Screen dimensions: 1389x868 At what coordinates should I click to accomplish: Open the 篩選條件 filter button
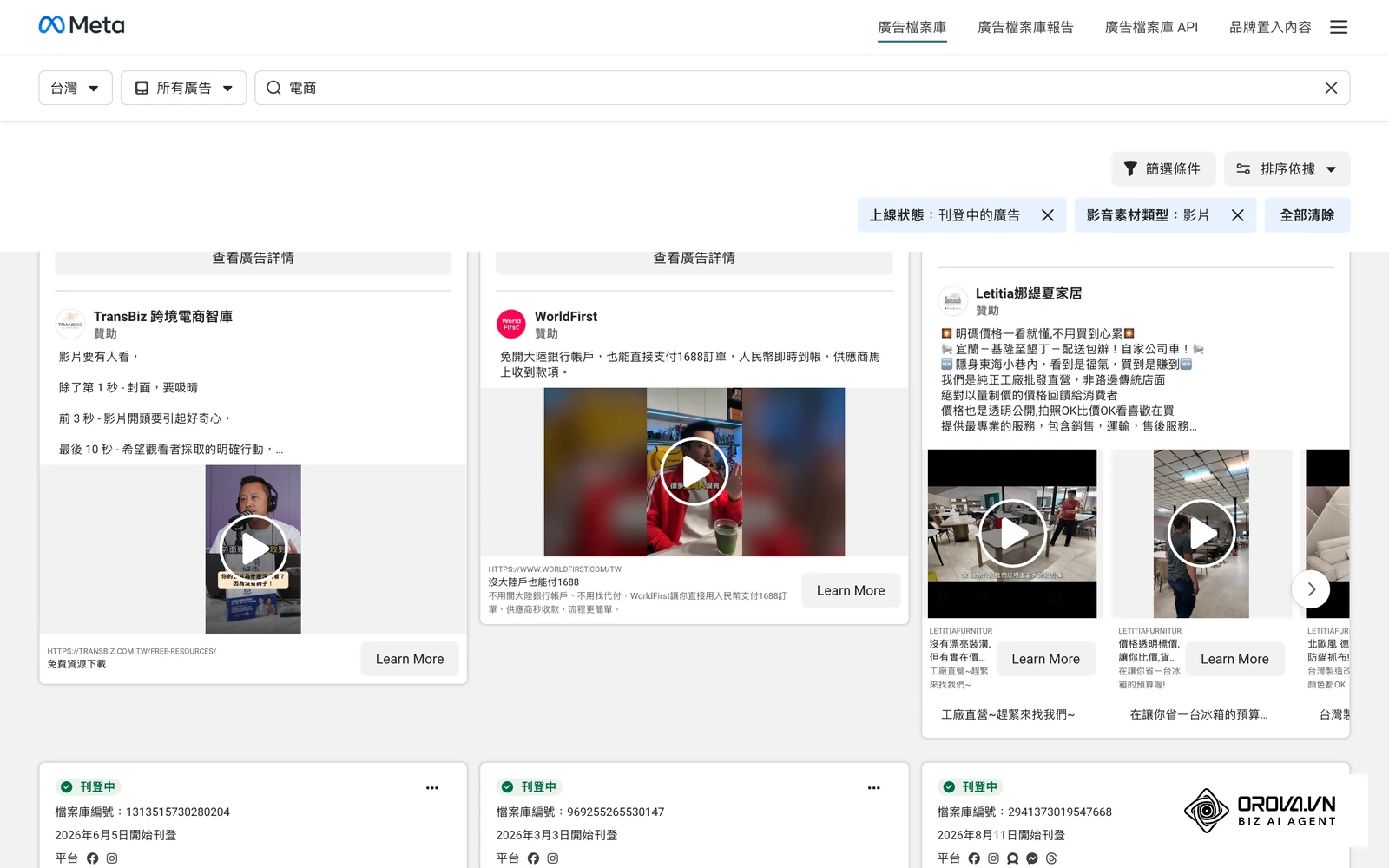click(1163, 169)
